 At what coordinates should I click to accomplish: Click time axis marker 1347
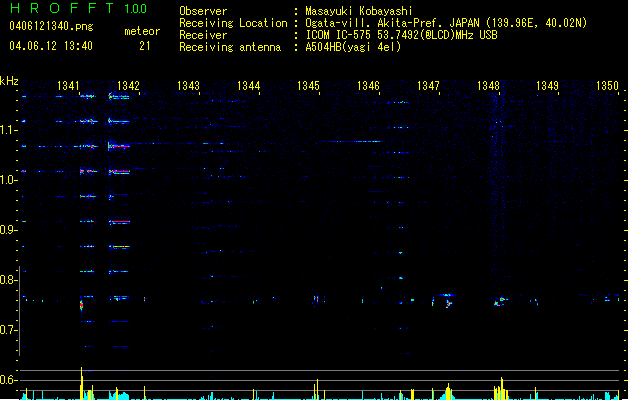[x=428, y=86]
